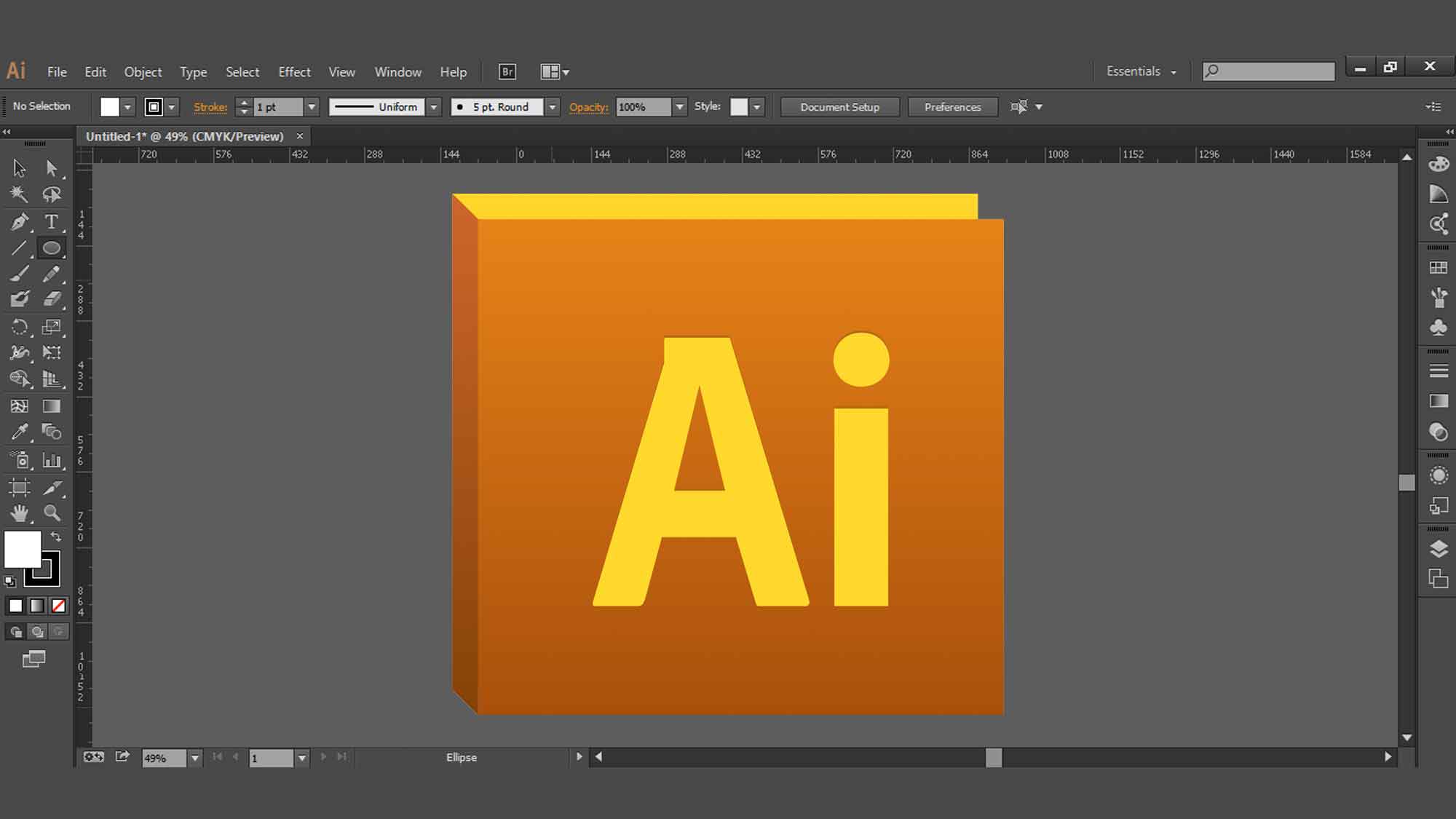
Task: Select the Gradient tool in toolbox
Action: click(x=52, y=406)
